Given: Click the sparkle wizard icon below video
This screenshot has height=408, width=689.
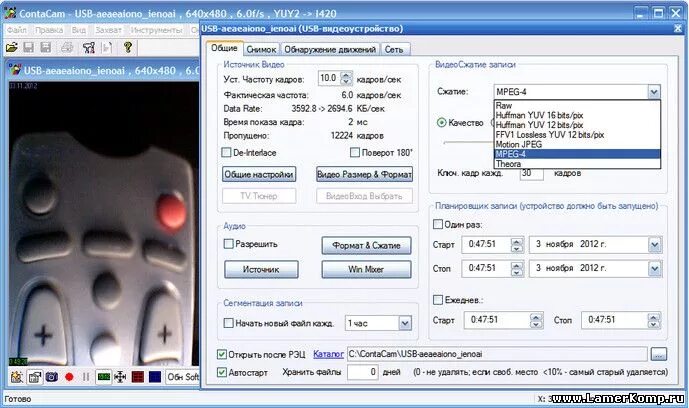Looking at the screenshot, I should [17, 377].
